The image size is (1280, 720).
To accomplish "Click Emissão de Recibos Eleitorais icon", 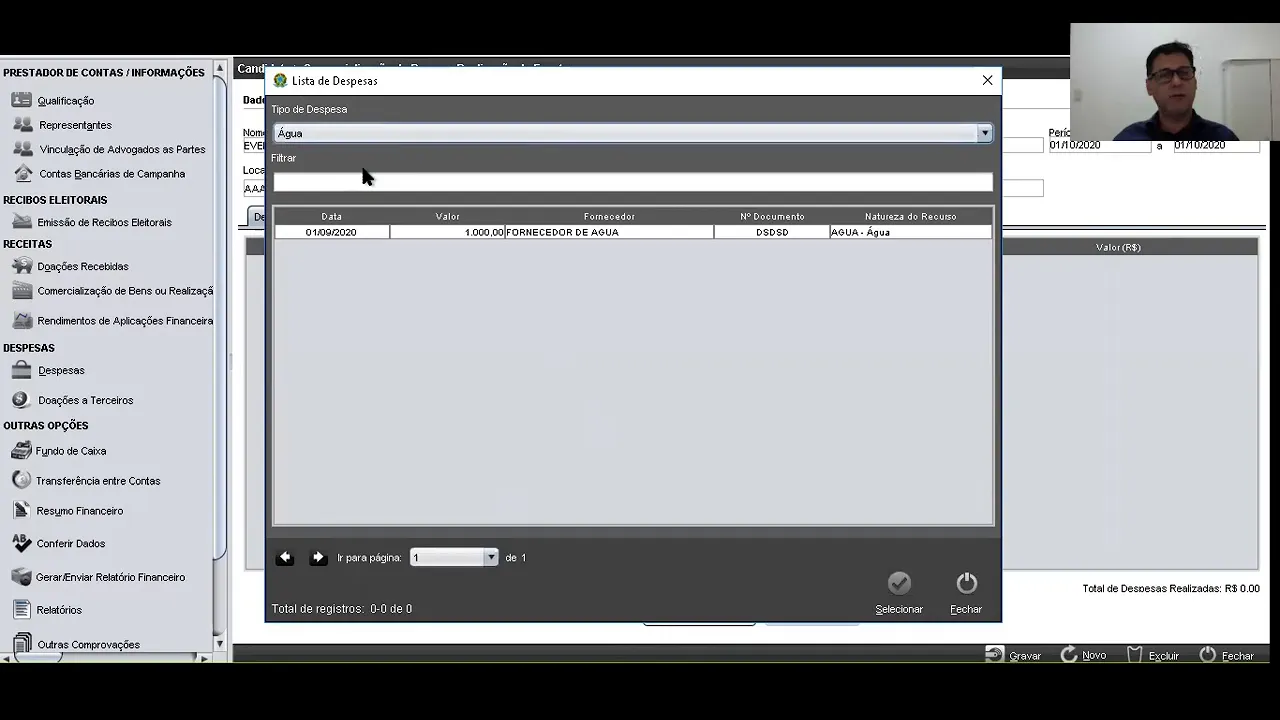I will click(22, 222).
